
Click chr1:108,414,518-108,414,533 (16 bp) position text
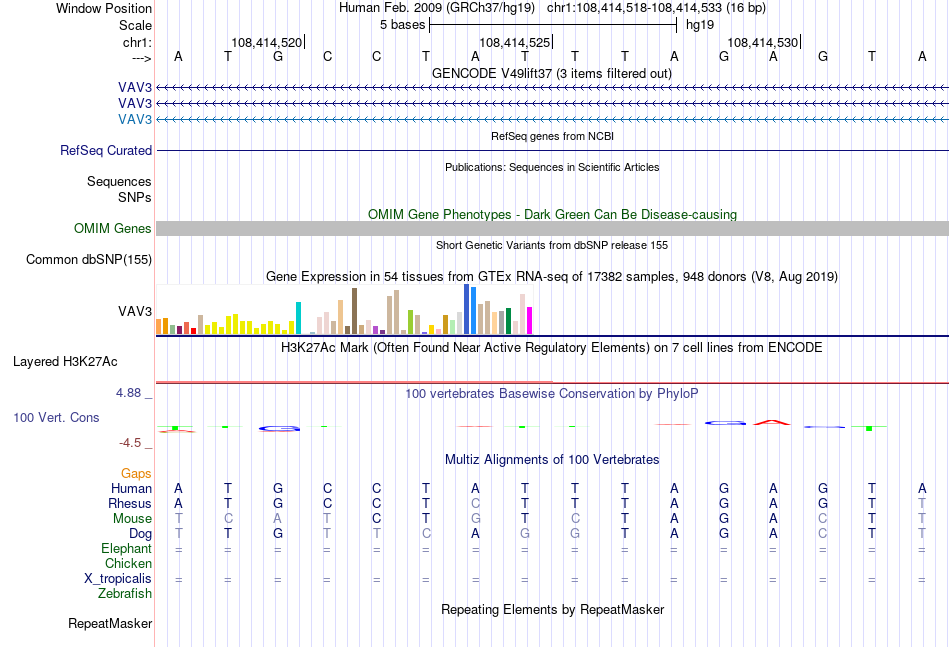point(656,8)
